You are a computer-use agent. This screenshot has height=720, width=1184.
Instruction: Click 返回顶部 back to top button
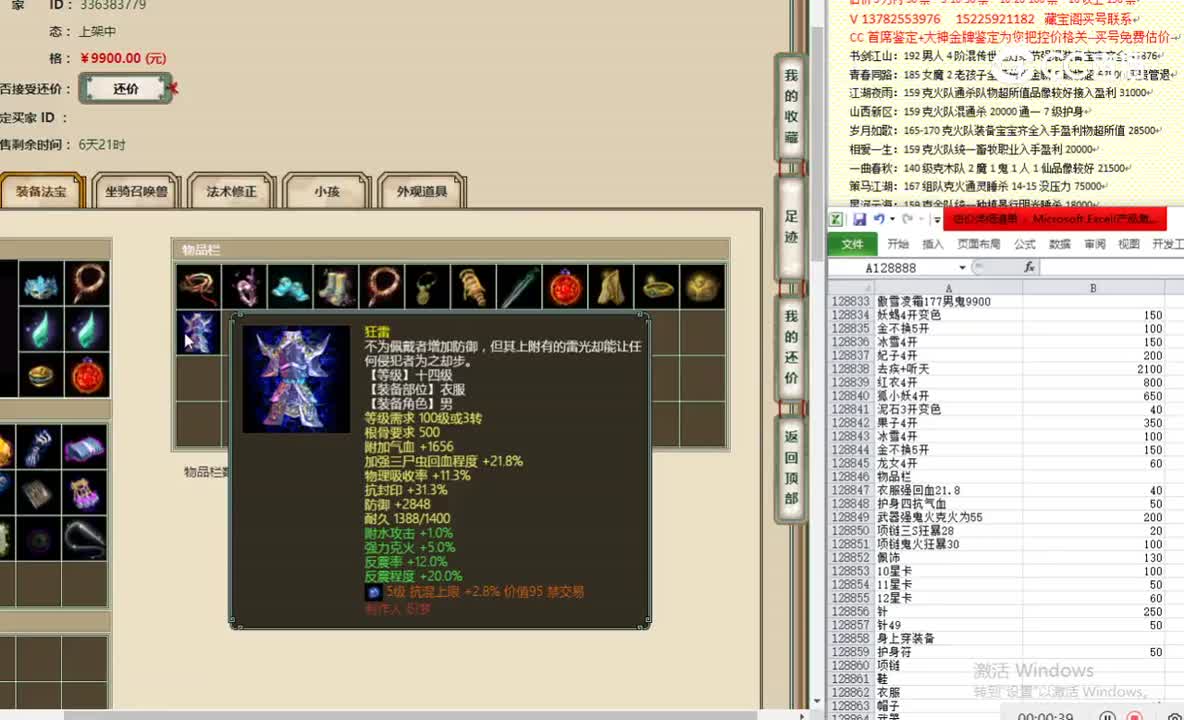click(791, 467)
